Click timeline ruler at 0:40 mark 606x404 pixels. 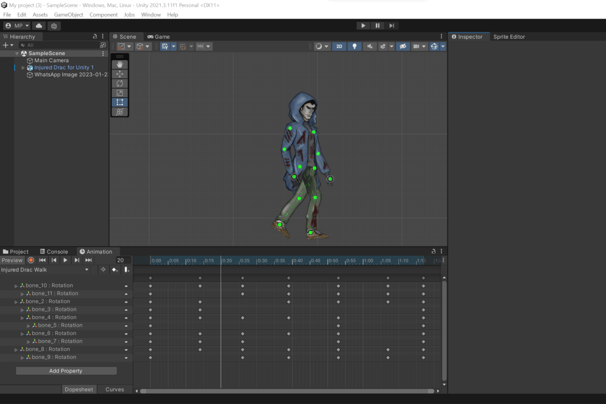click(297, 261)
